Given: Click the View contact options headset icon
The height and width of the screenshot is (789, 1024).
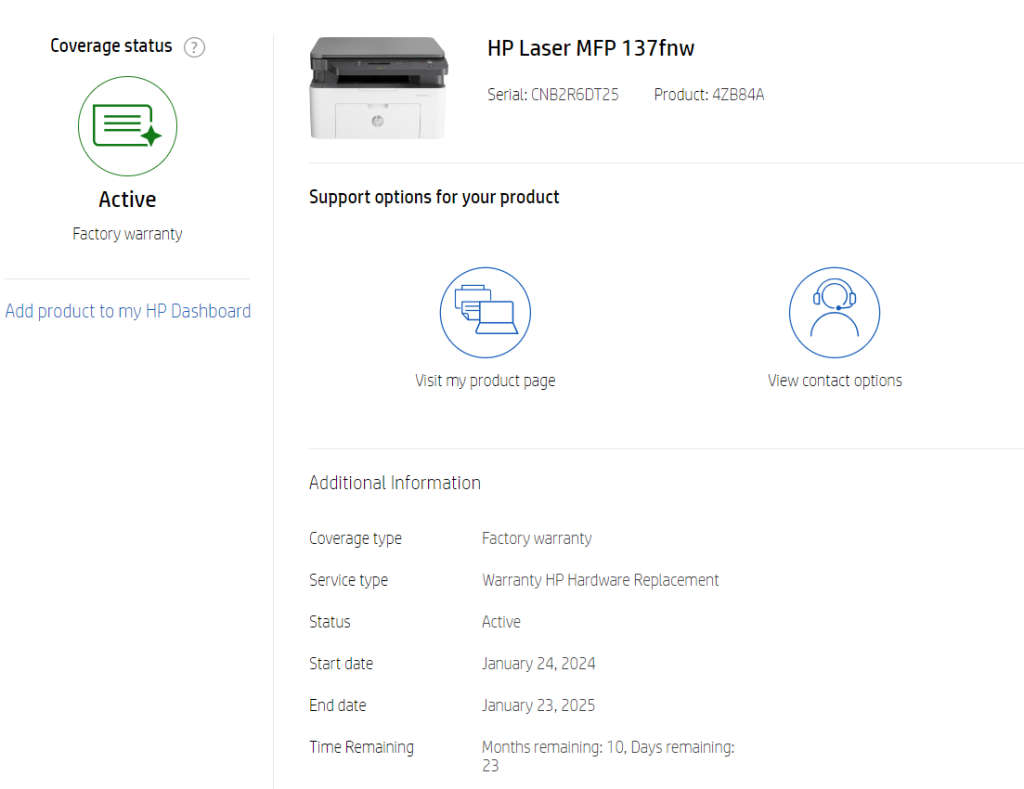Looking at the screenshot, I should pyautogui.click(x=834, y=311).
